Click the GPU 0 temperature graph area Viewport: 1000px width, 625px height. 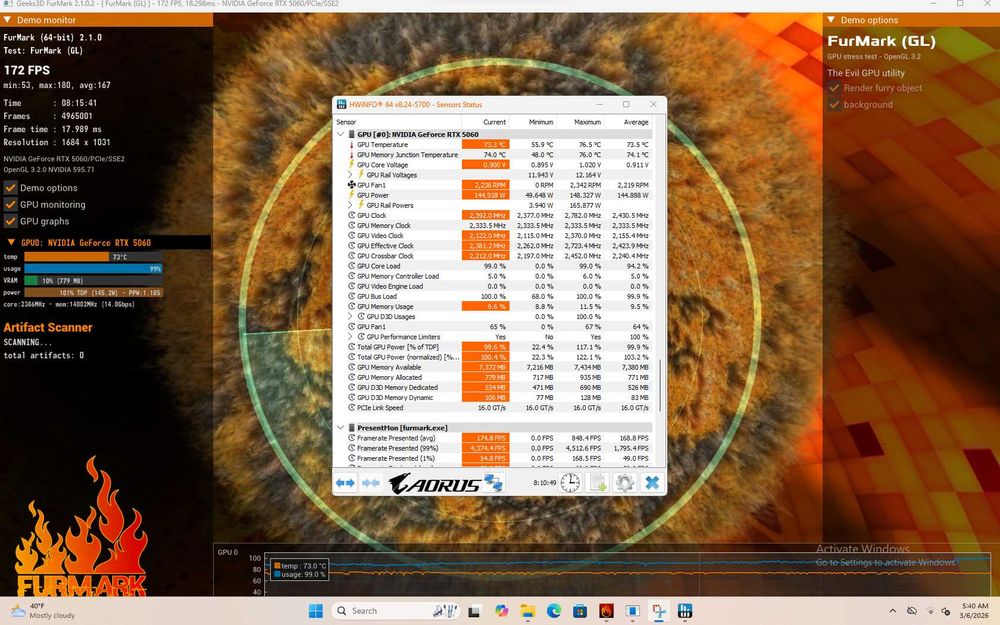click(628, 574)
